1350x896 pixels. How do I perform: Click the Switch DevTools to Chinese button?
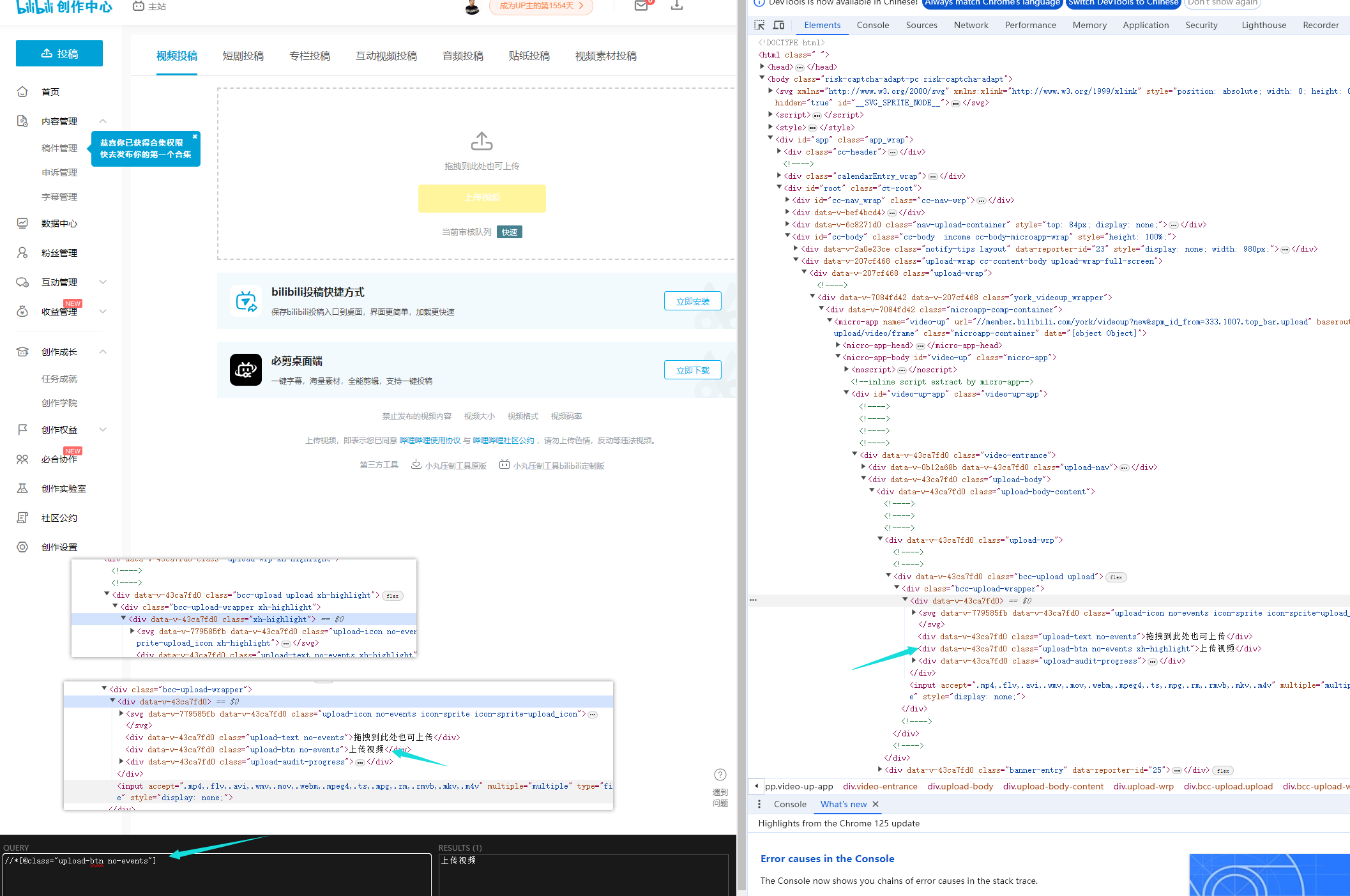[x=1123, y=3]
